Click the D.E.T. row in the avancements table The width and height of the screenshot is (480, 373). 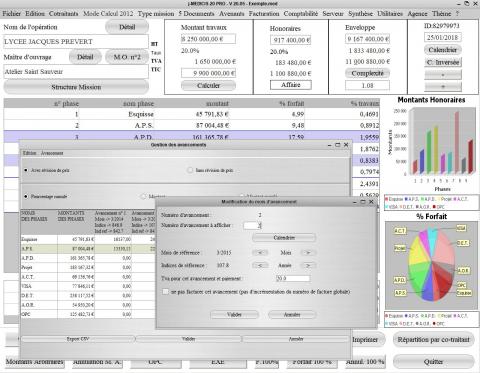point(88,295)
